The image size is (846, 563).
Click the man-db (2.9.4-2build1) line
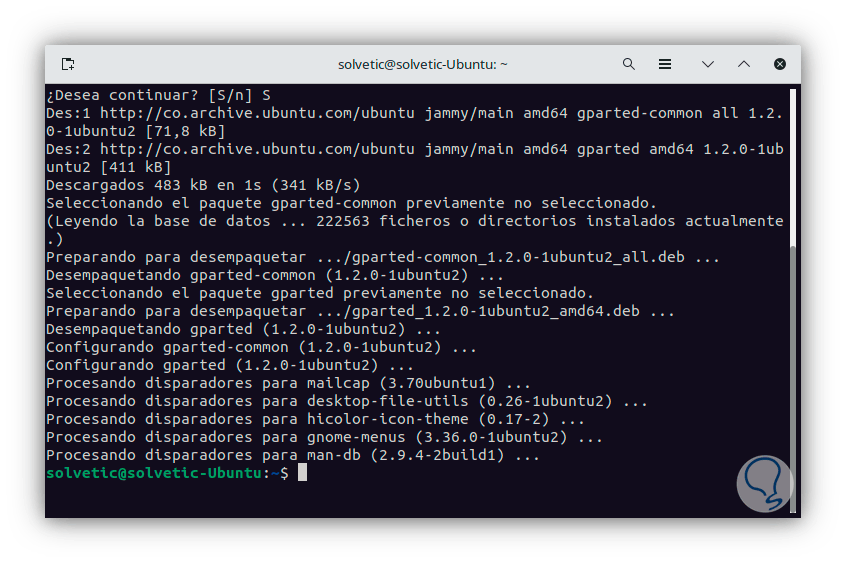click(292, 455)
